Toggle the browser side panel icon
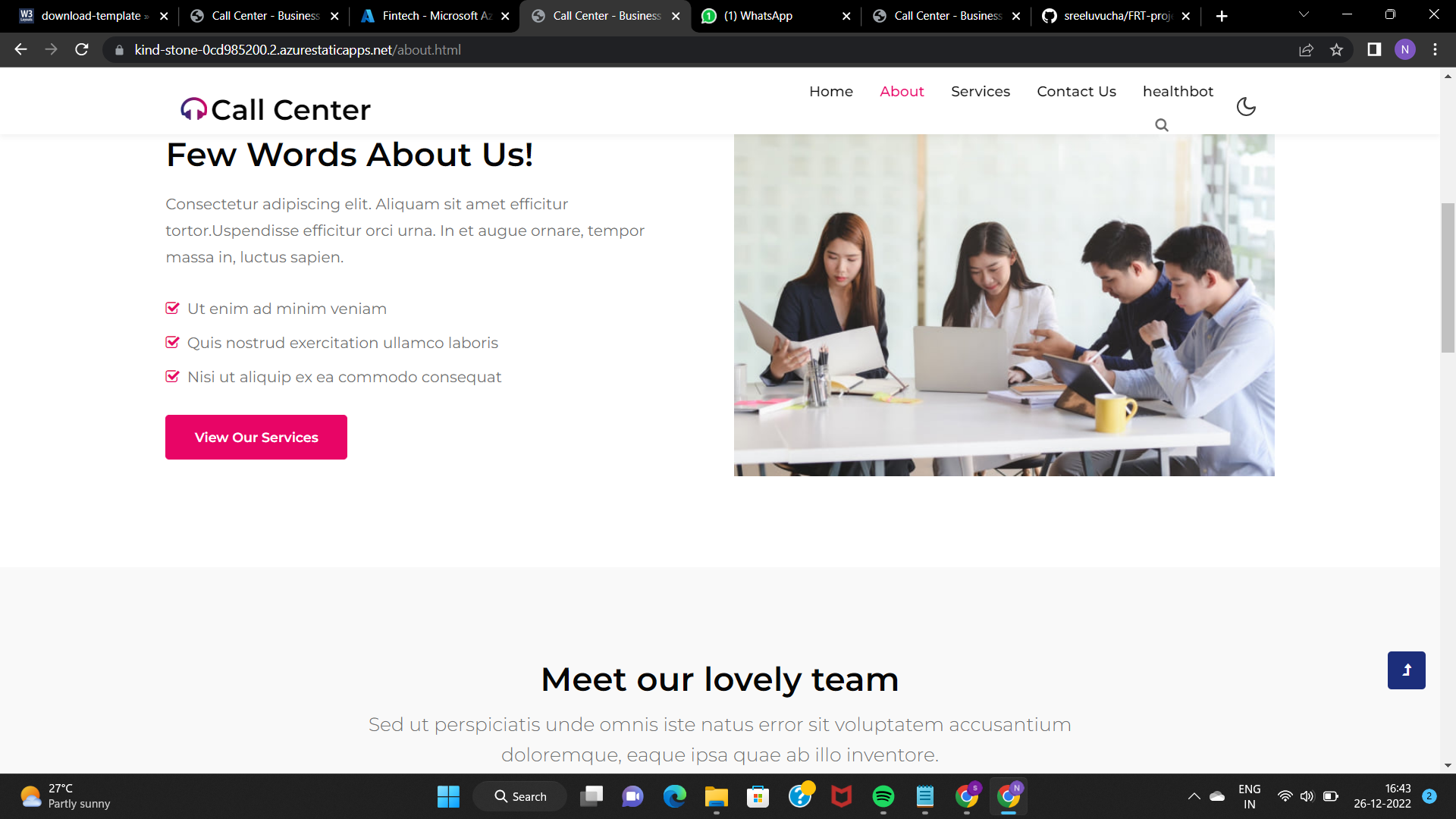 pyautogui.click(x=1374, y=50)
